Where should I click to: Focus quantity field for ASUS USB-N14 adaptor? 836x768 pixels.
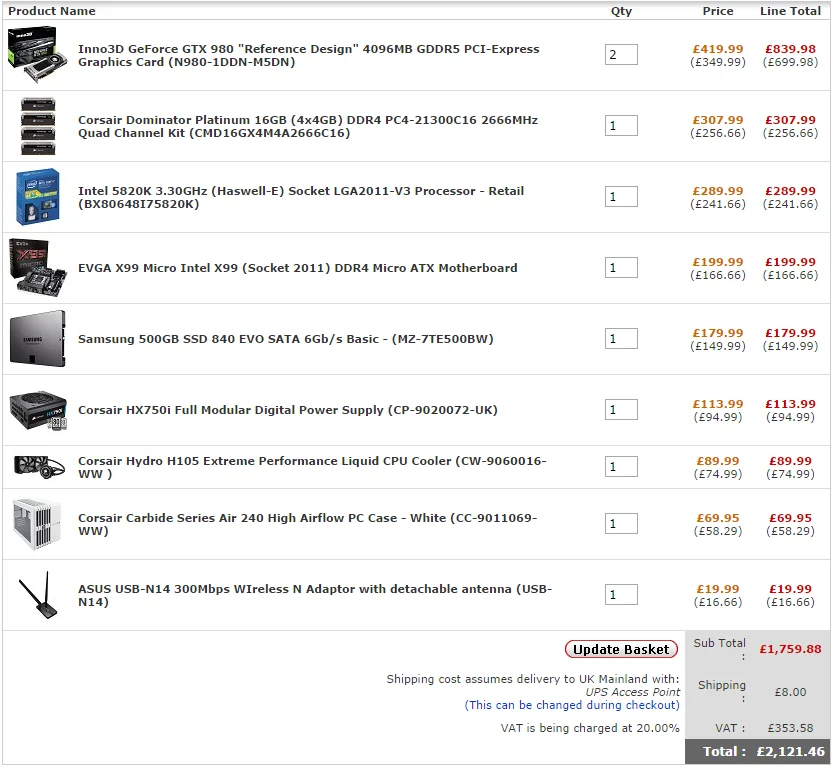(621, 594)
